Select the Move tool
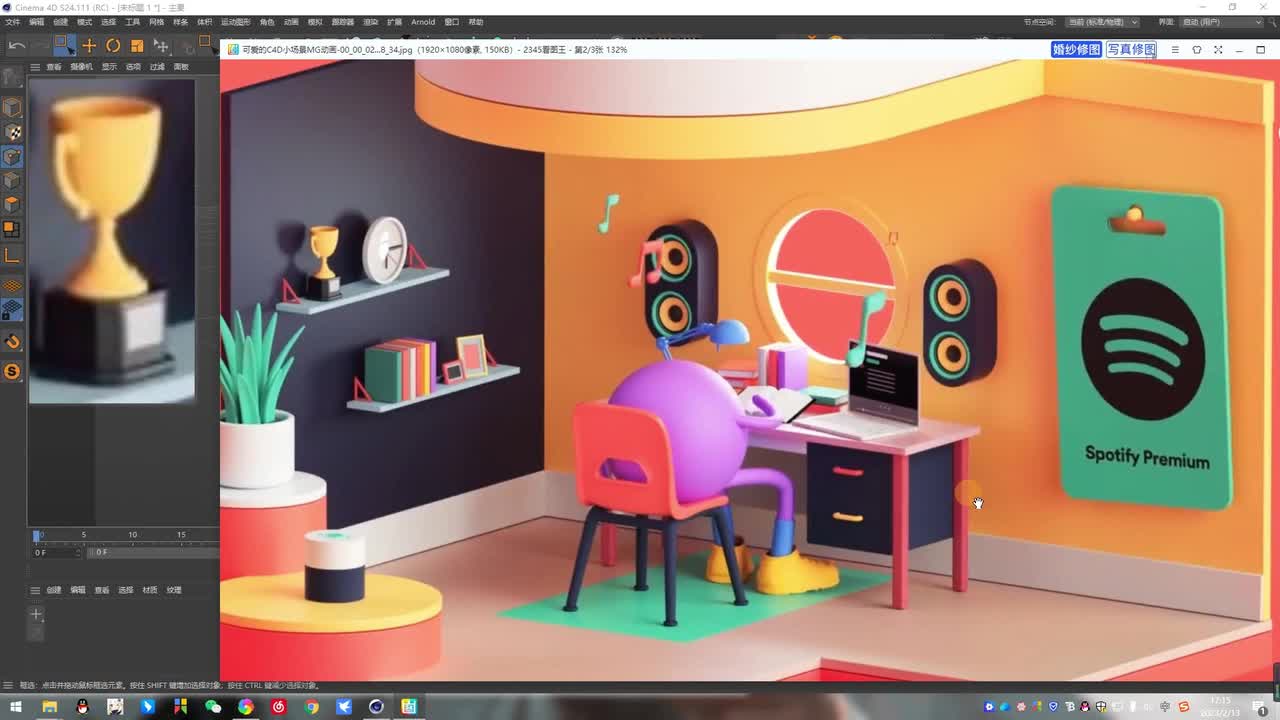Viewport: 1280px width, 720px height. [89, 45]
